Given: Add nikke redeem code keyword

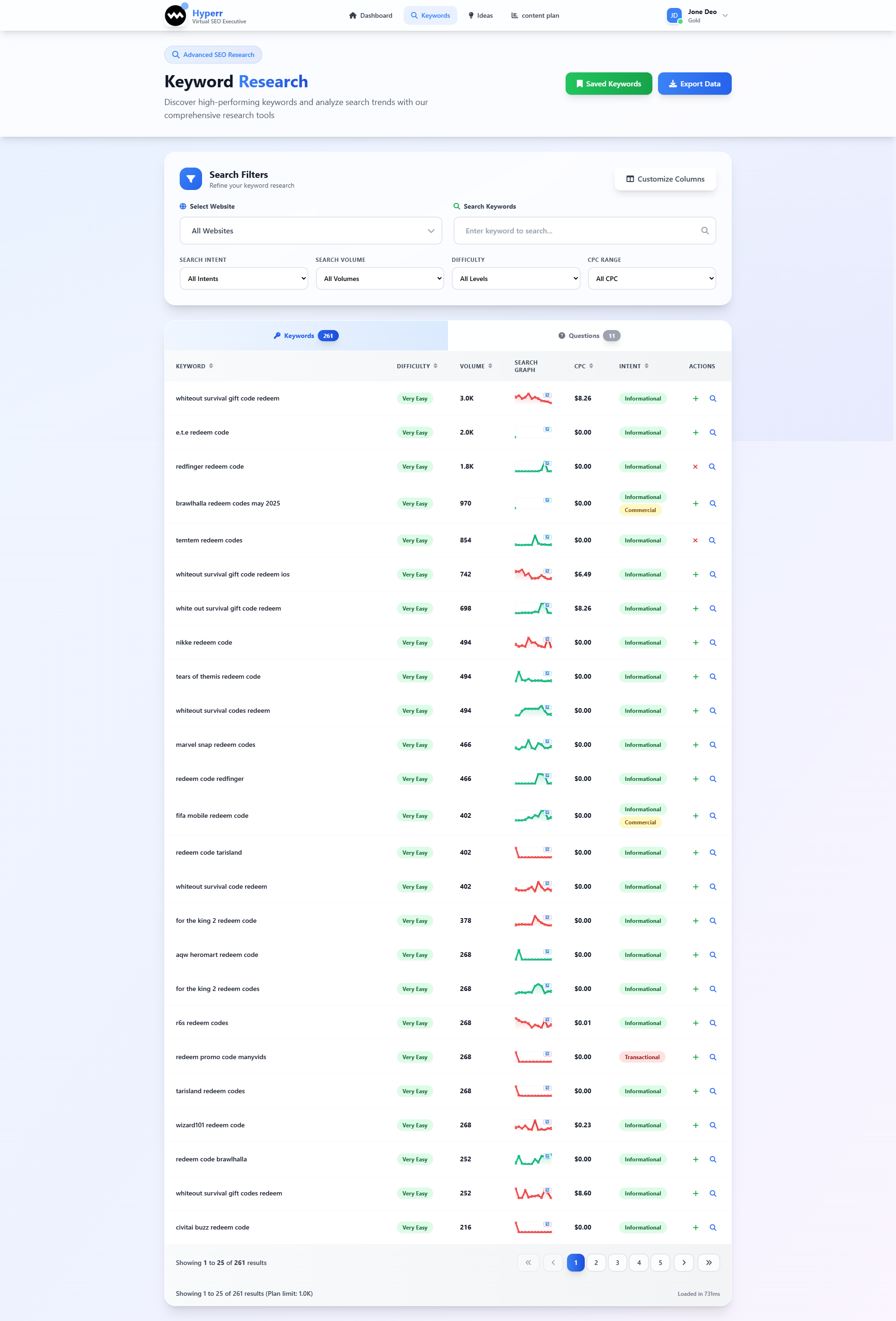Looking at the screenshot, I should tap(695, 643).
